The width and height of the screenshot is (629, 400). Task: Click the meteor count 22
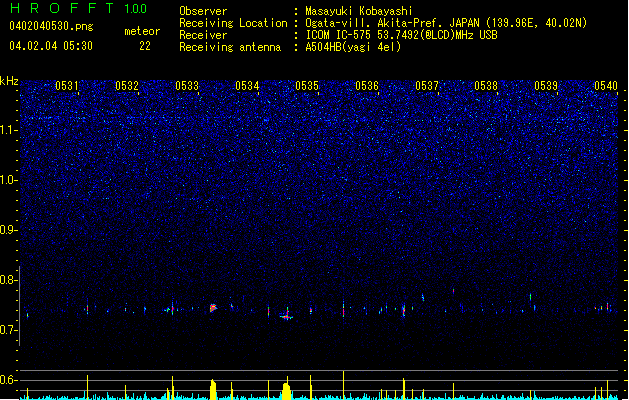click(145, 46)
